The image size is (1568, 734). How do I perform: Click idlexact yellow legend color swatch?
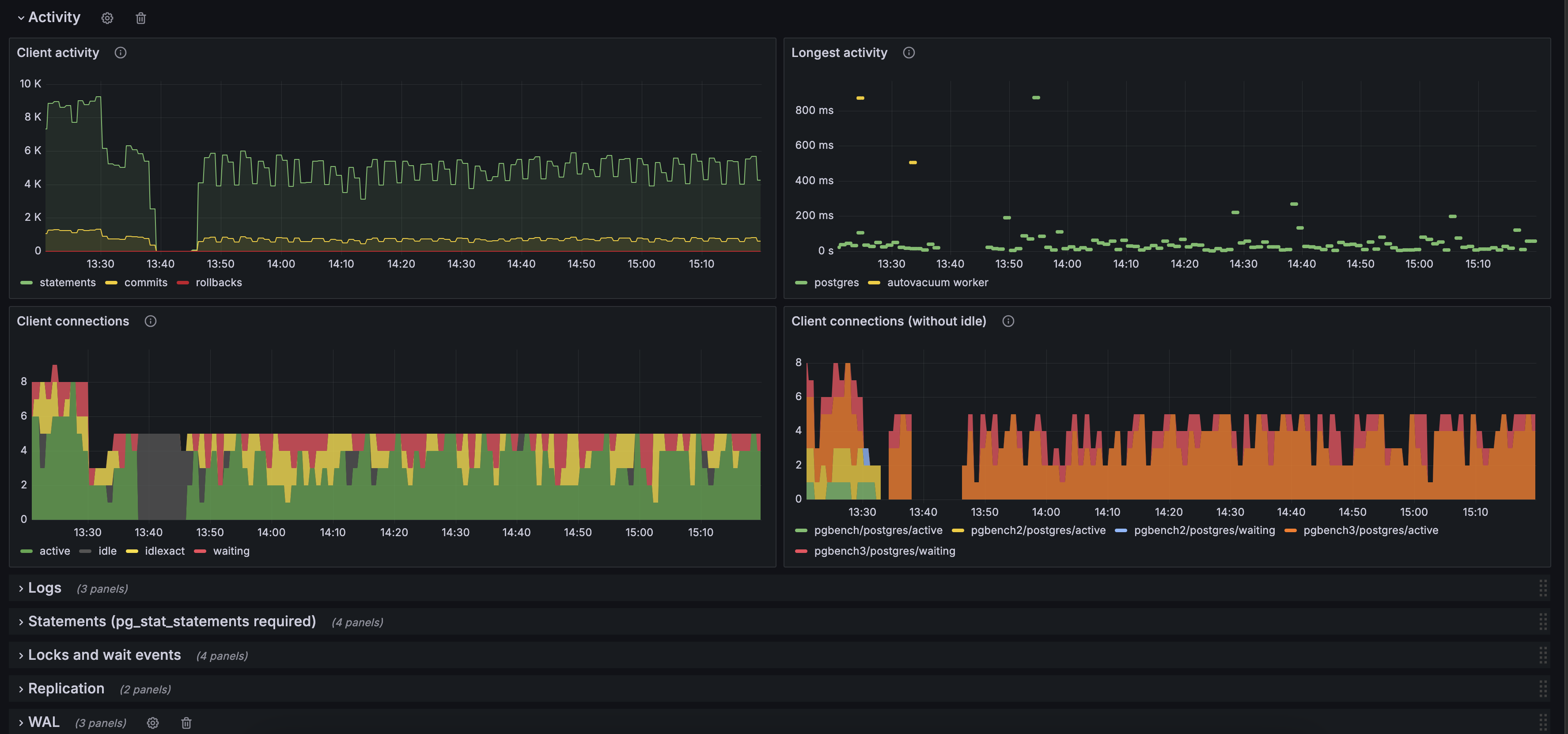click(132, 552)
